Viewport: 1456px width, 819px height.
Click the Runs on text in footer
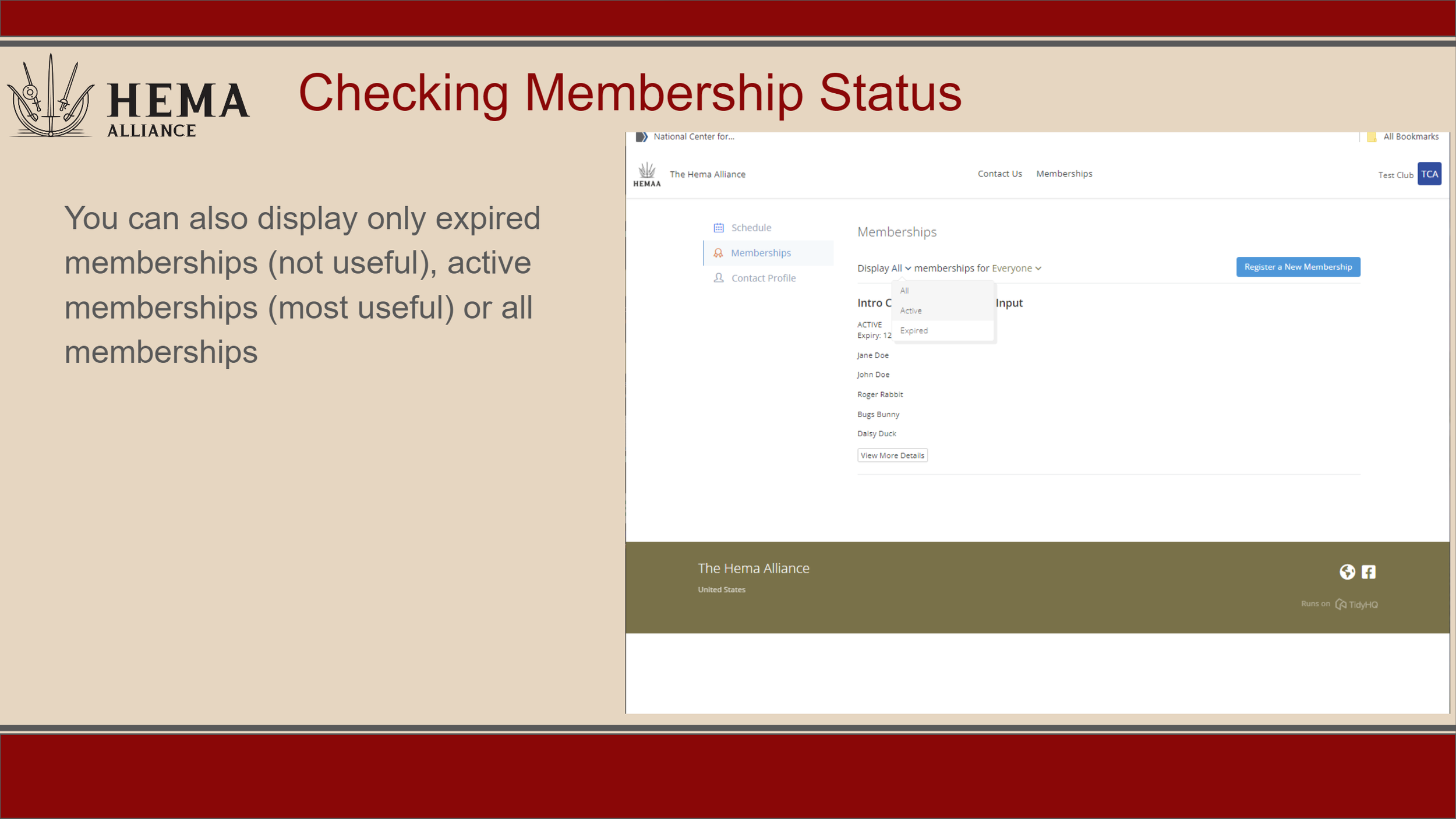click(x=1316, y=603)
